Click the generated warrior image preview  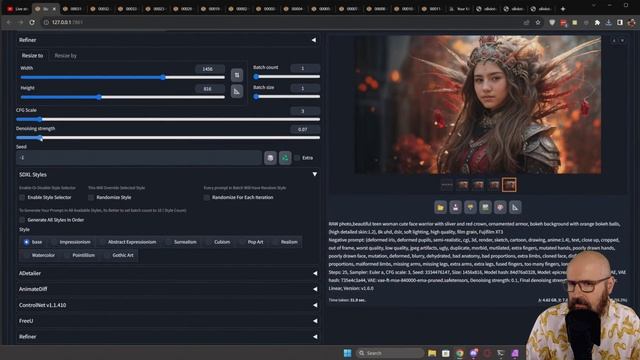pos(478,104)
